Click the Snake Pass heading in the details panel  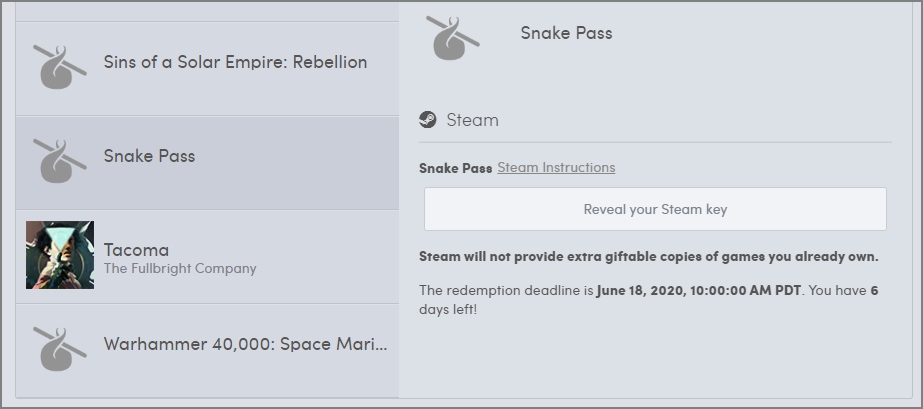pos(566,33)
